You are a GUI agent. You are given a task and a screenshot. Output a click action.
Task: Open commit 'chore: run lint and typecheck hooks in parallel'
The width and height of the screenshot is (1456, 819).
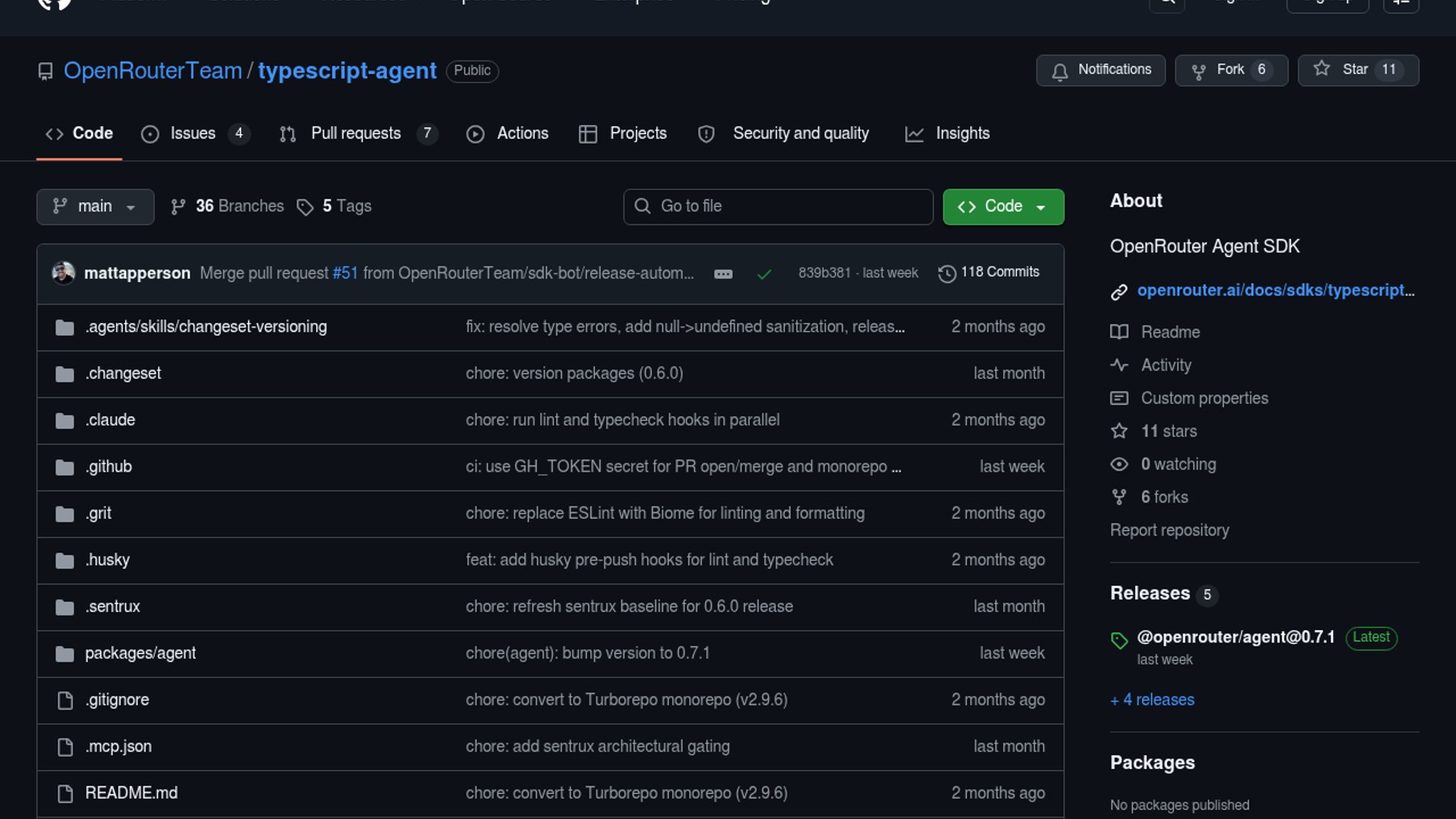[623, 420]
